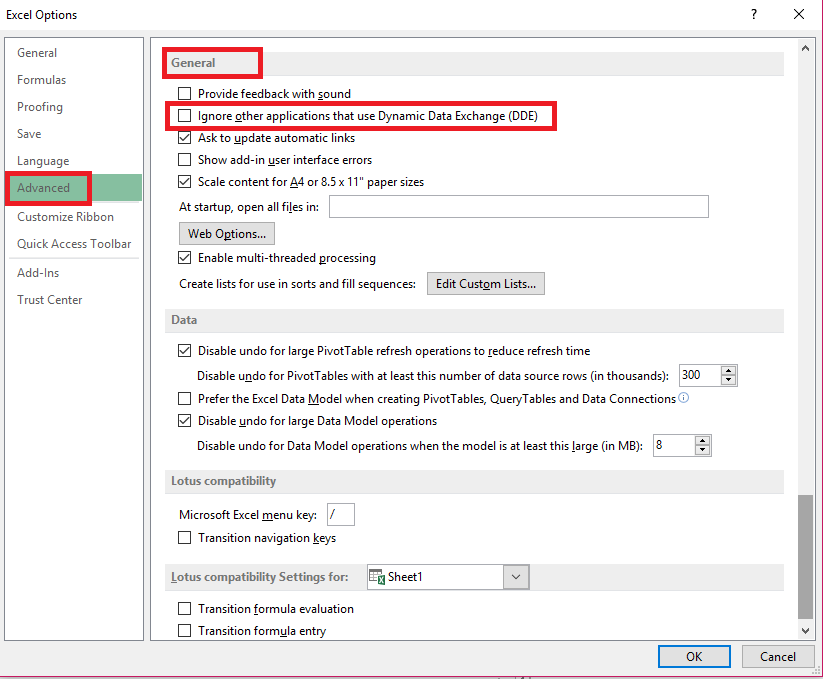Increase Data Model size MB value
This screenshot has height=679, width=823.
(702, 441)
